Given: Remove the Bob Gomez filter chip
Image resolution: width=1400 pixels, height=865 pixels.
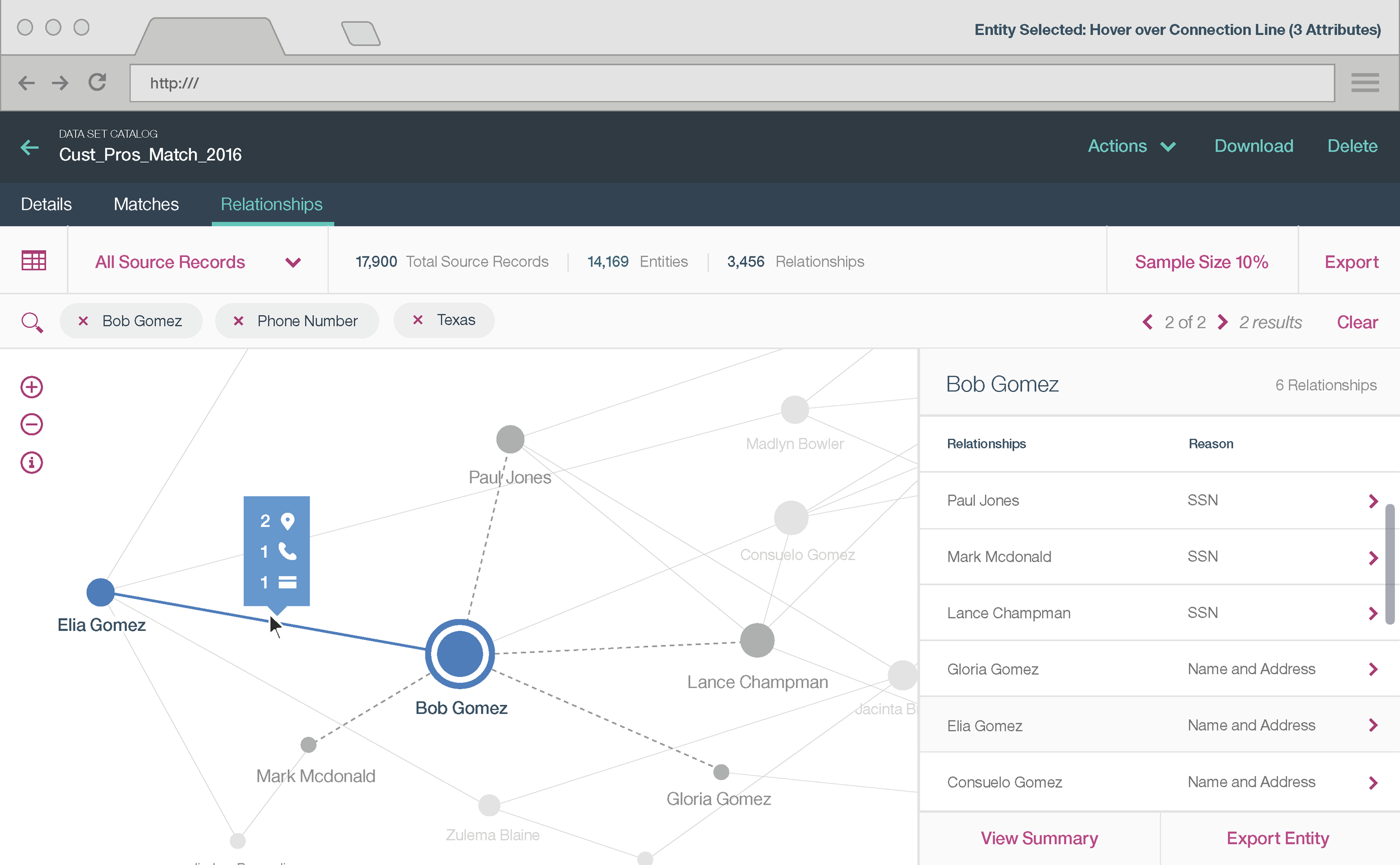Looking at the screenshot, I should (x=83, y=321).
